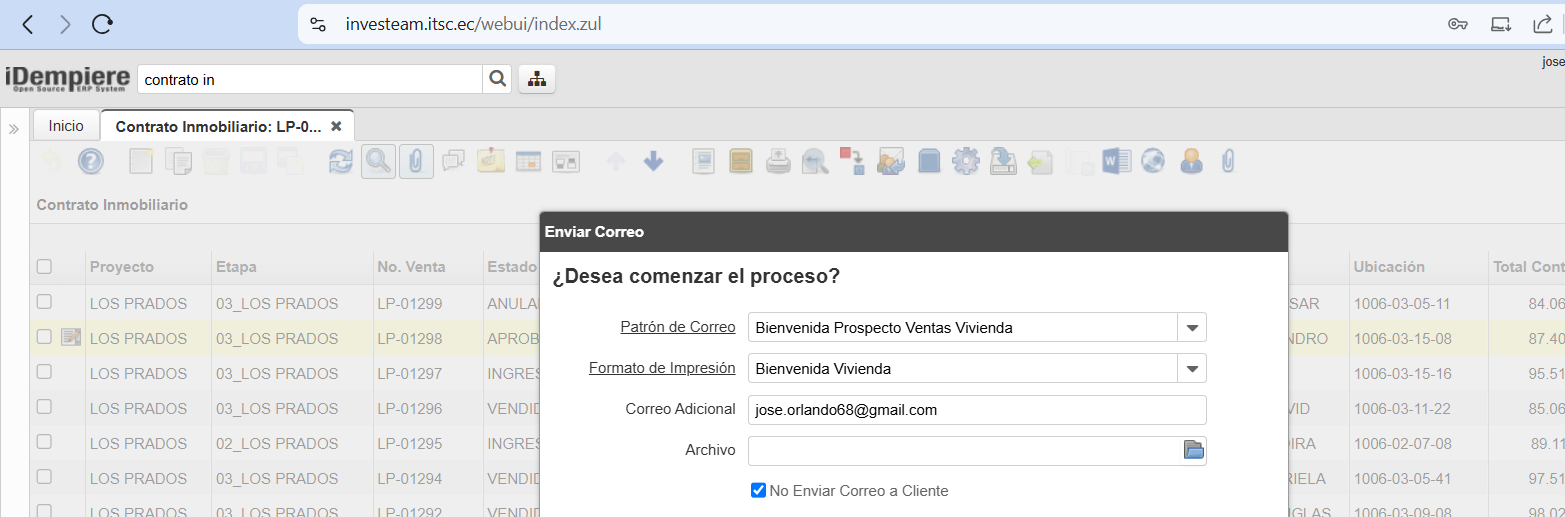Click the global search magnifier icon
Screen dimensions: 1565x517
(x=497, y=79)
